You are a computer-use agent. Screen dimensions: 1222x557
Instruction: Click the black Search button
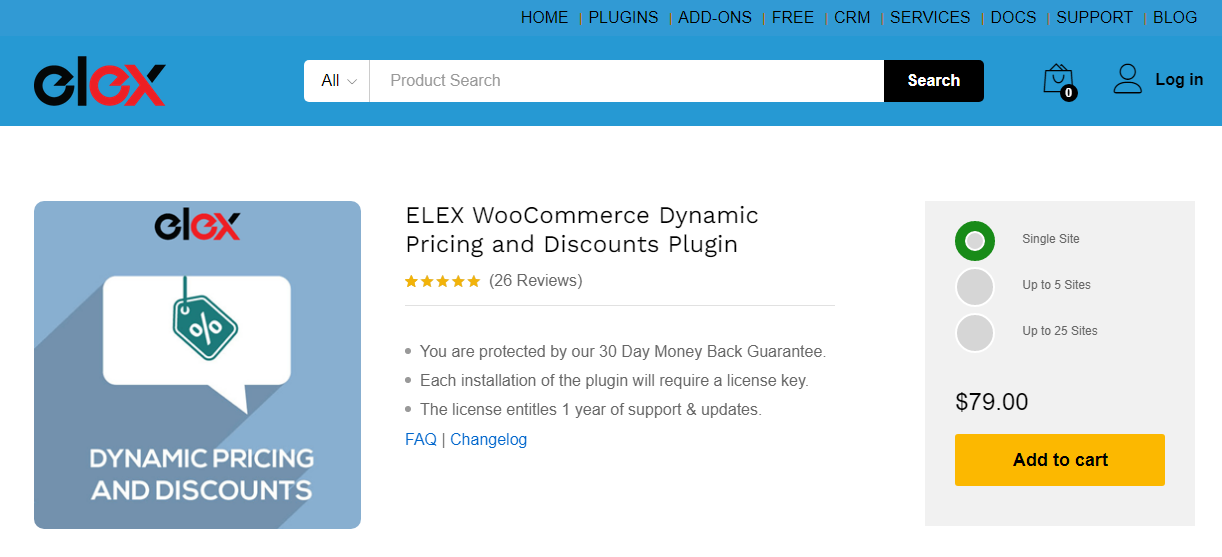[x=934, y=81]
